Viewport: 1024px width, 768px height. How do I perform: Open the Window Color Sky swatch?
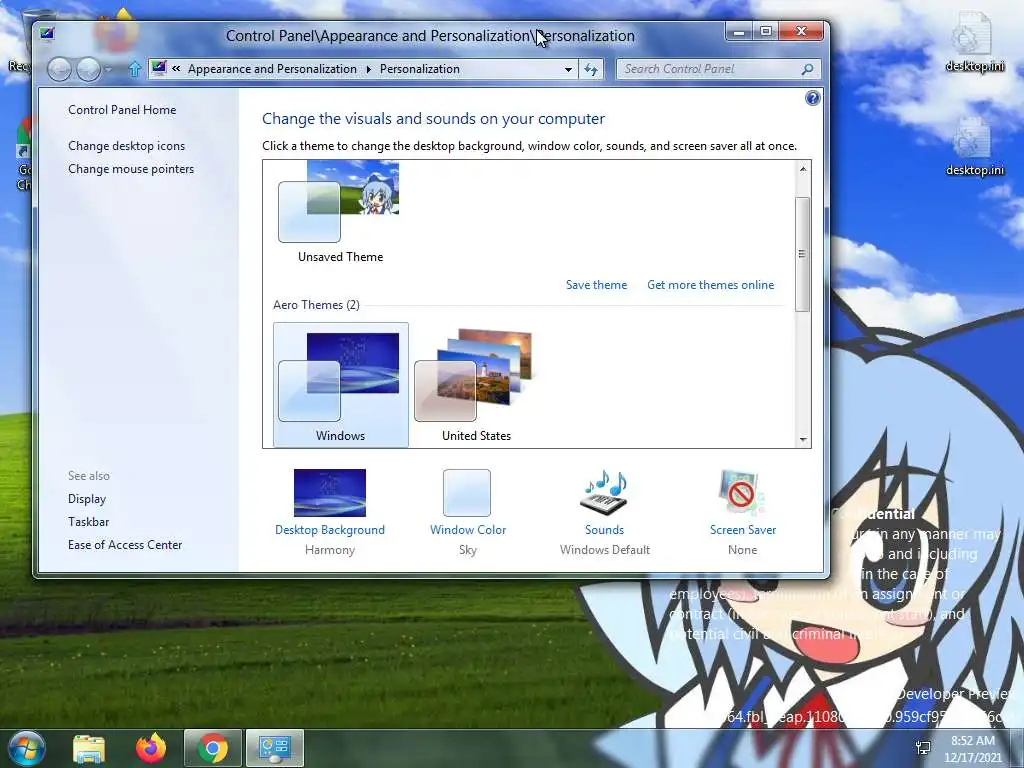click(467, 493)
